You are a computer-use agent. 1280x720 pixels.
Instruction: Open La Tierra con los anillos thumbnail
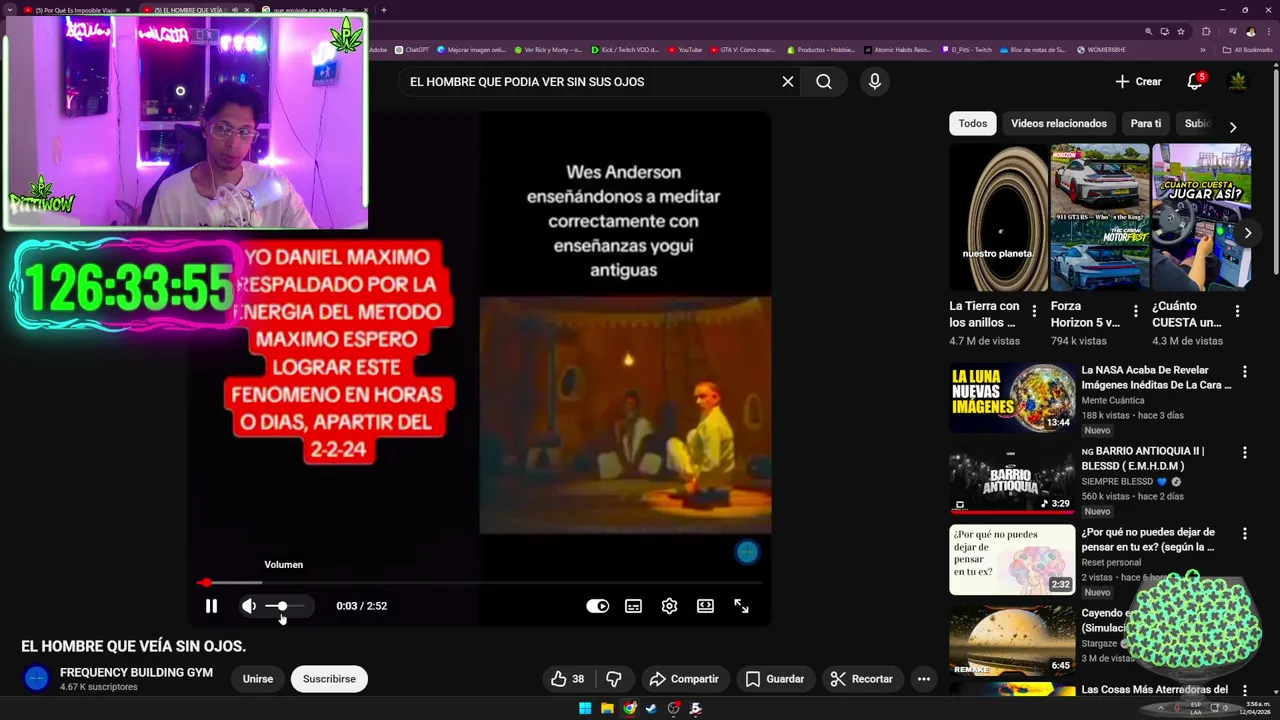[998, 217]
